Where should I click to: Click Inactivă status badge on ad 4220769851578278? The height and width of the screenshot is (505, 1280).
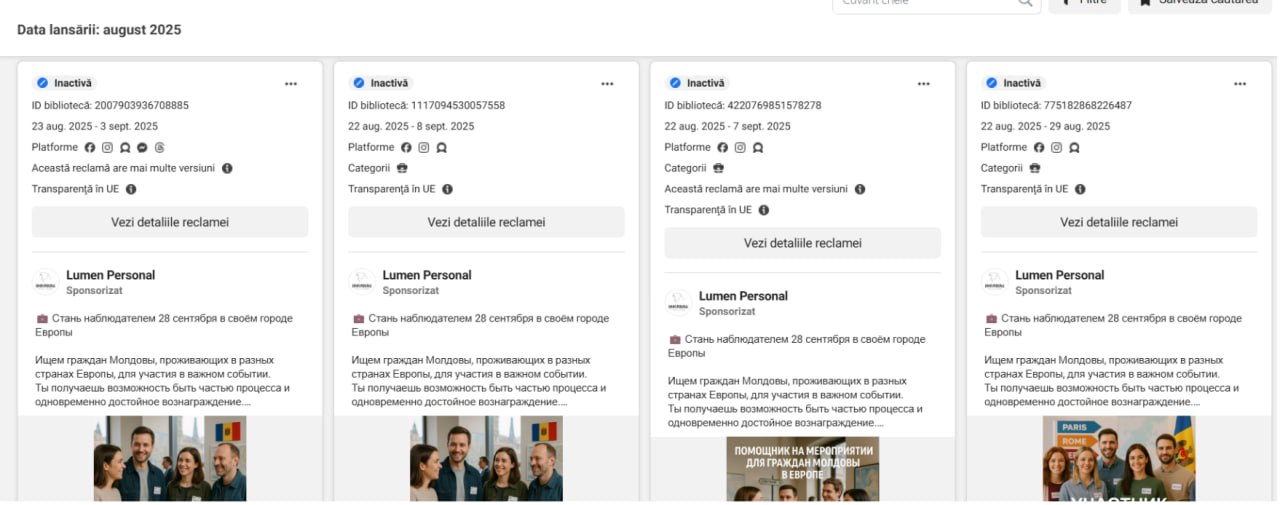pos(697,83)
